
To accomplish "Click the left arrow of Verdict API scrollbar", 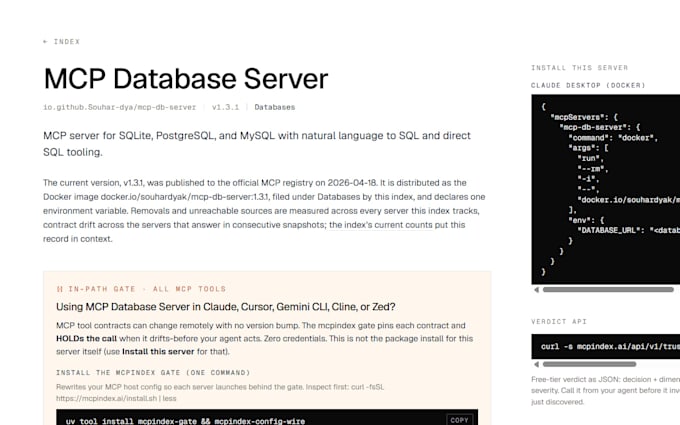I will pos(536,364).
